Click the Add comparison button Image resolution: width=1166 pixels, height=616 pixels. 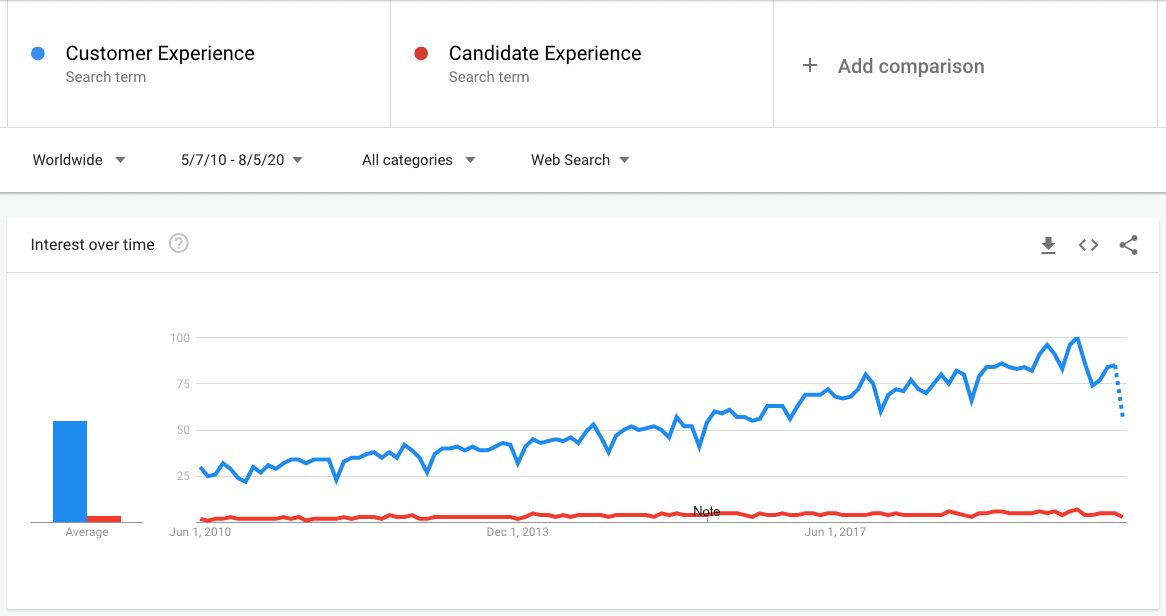[910, 66]
